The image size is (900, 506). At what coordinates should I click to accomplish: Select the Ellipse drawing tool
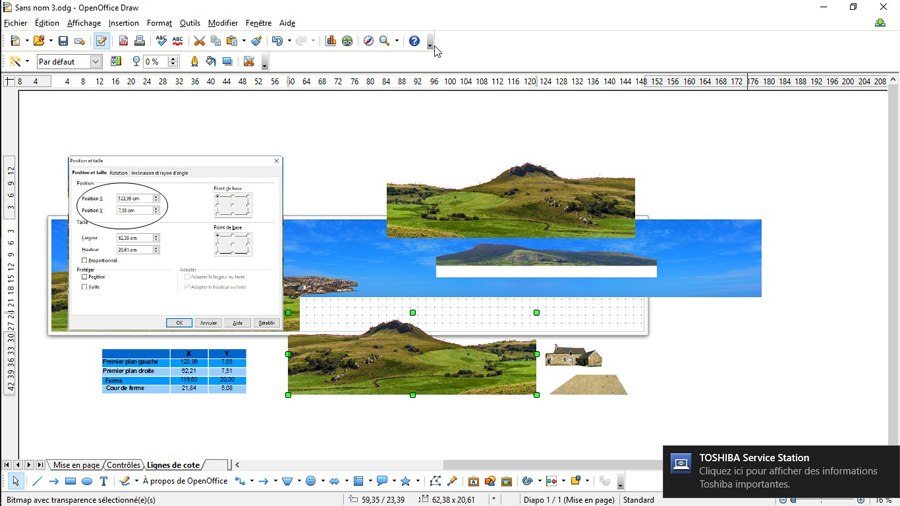click(87, 481)
